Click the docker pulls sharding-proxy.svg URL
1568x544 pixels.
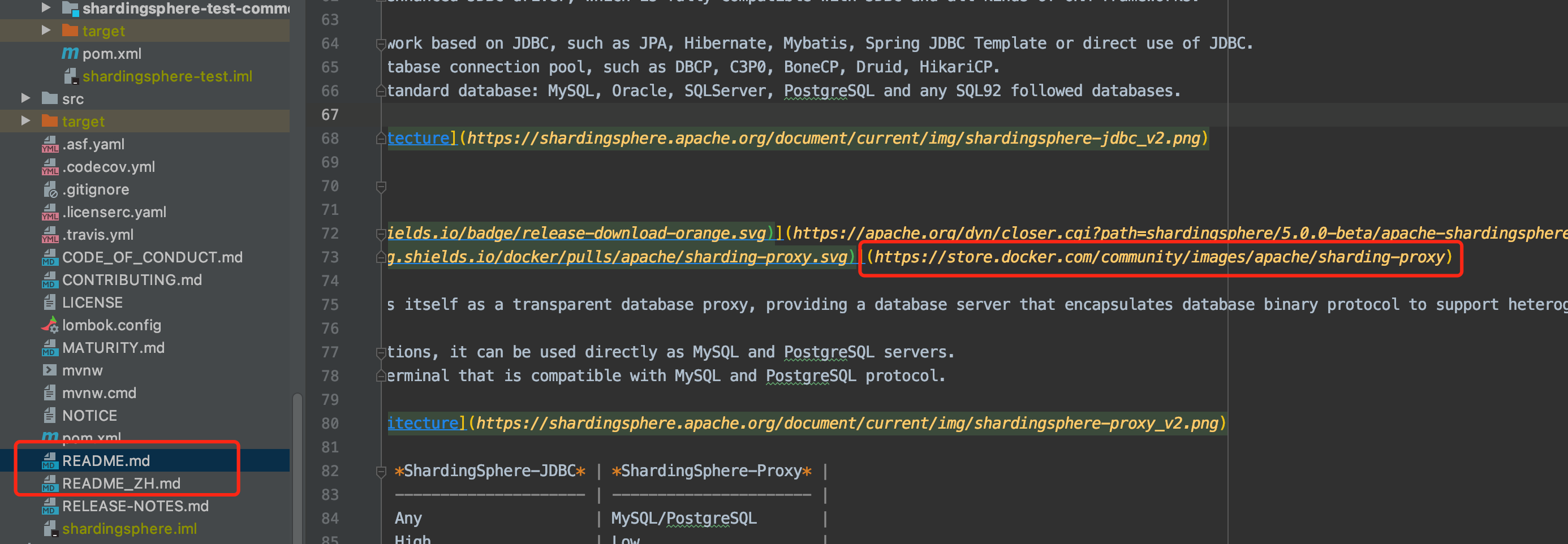click(617, 257)
